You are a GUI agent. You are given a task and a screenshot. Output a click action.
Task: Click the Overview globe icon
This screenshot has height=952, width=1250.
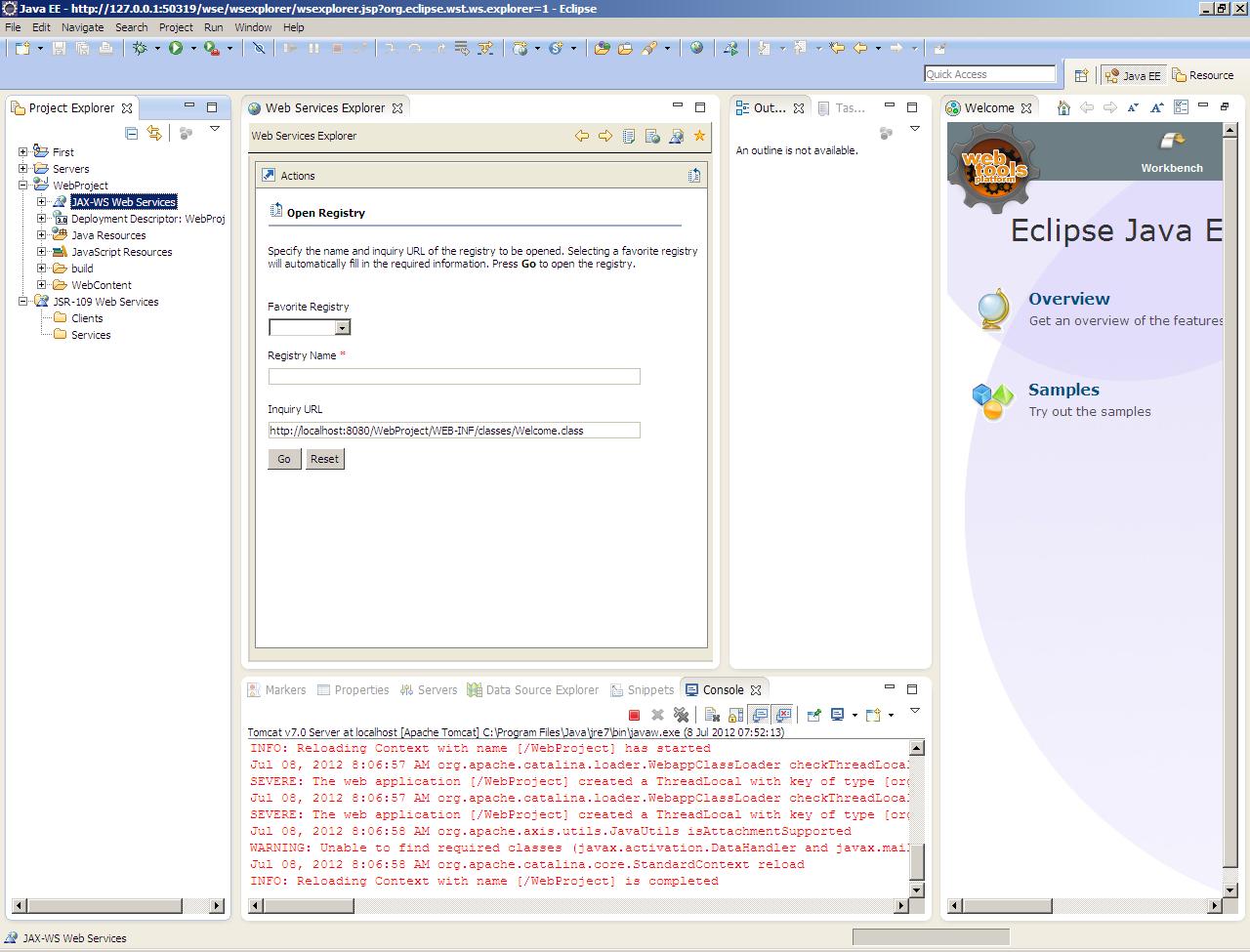click(x=993, y=310)
